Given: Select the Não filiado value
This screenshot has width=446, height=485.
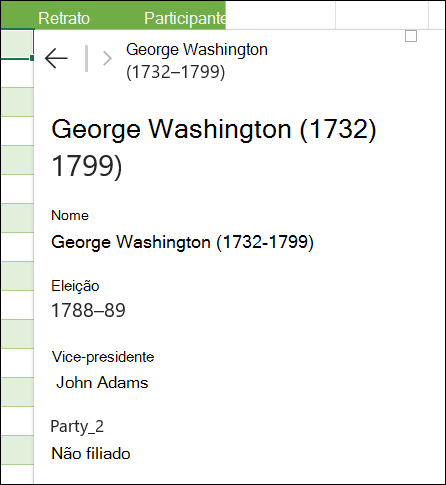Looking at the screenshot, I should pyautogui.click(x=91, y=454).
